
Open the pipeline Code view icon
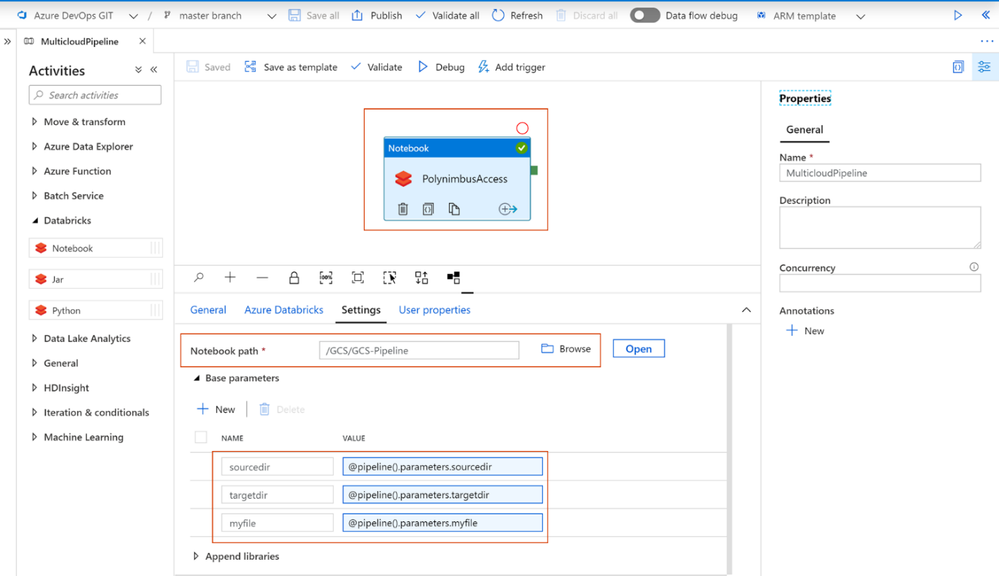point(958,67)
